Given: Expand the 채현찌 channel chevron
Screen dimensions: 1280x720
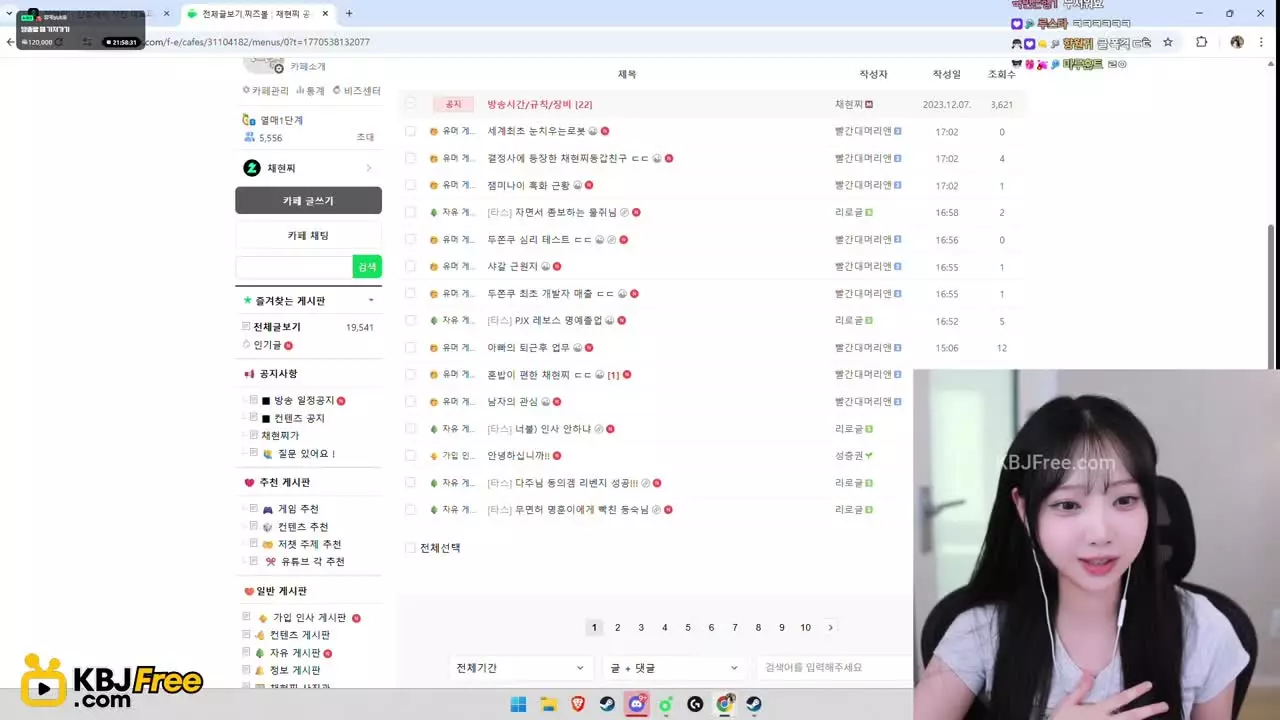Looking at the screenshot, I should click(368, 168).
